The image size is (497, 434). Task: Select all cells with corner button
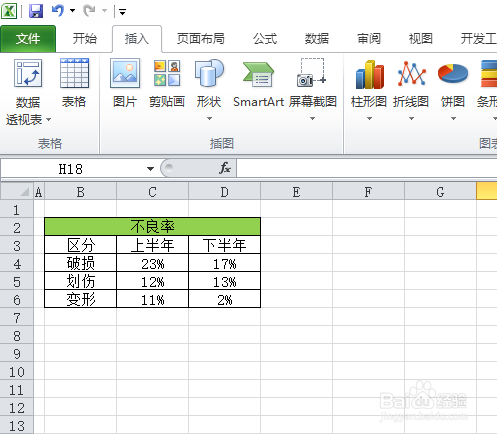click(x=17, y=191)
